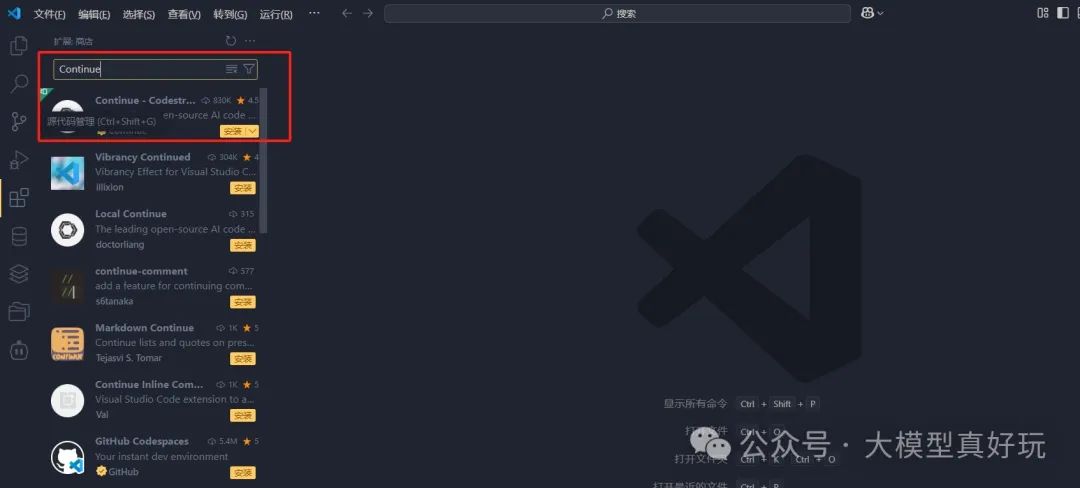The height and width of the screenshot is (488, 1080).
Task: Select the Extensions view icon in activity bar
Action: [x=19, y=198]
